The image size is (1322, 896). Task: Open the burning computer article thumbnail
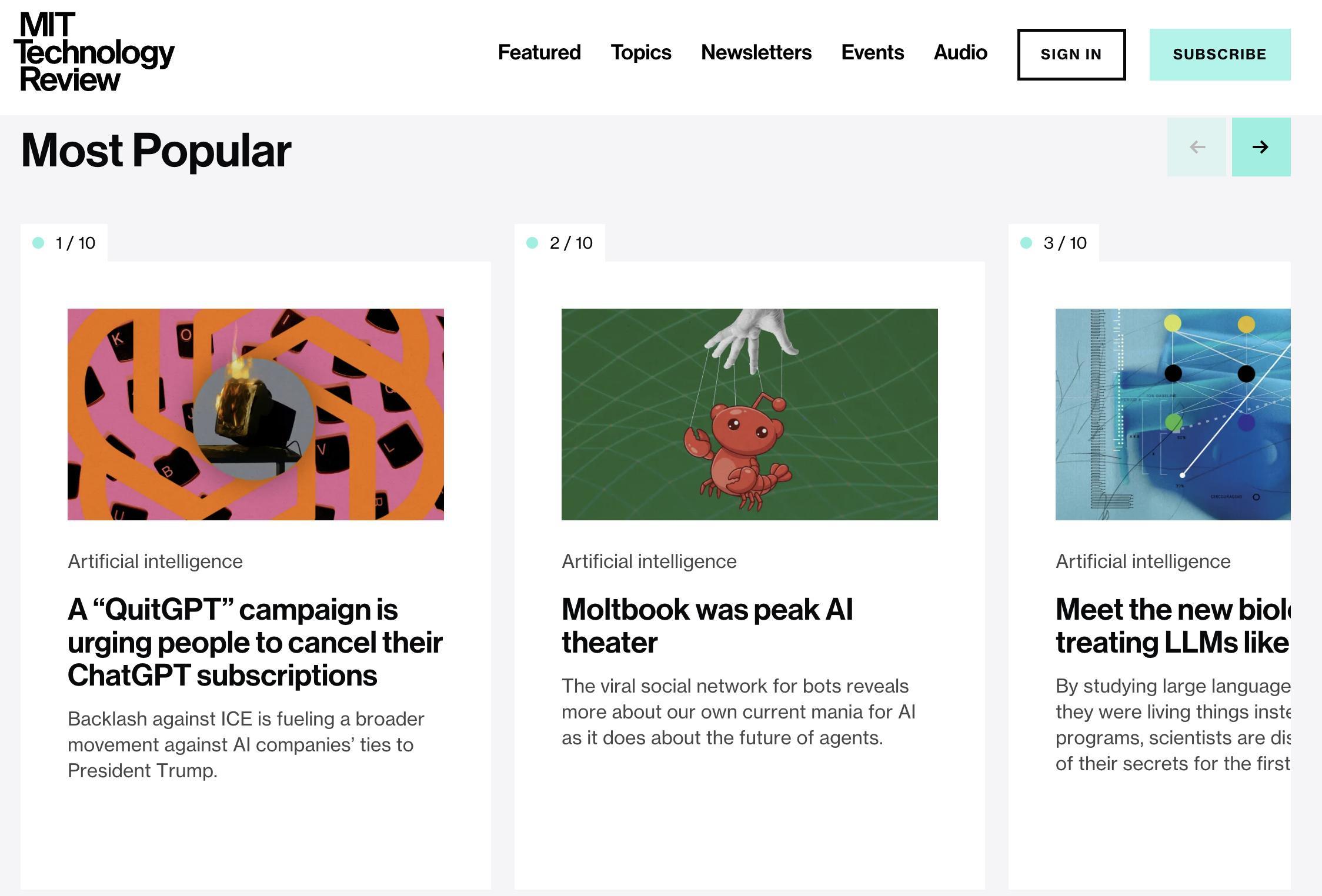coord(255,414)
